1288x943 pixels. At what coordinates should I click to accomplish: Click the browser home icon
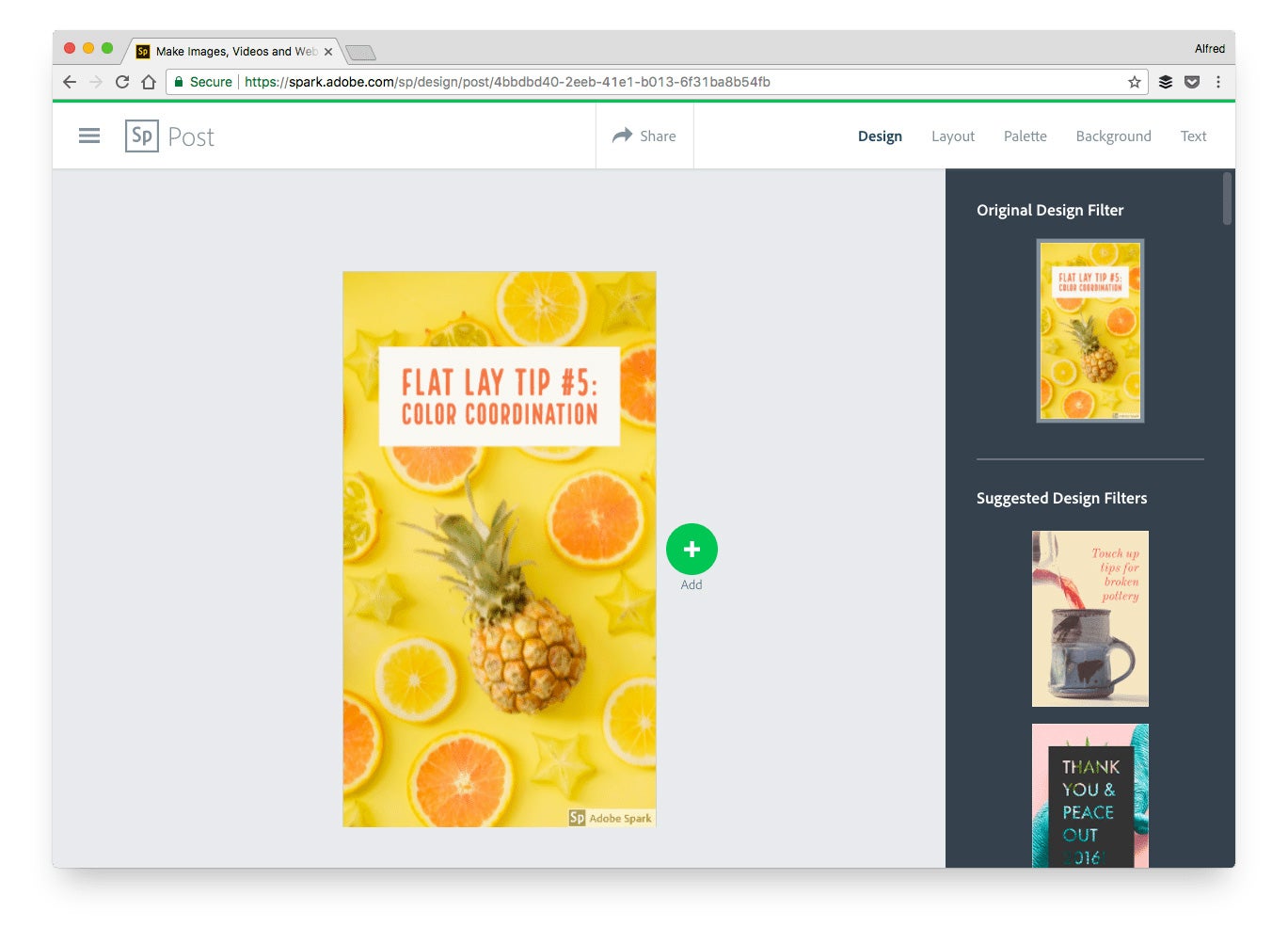pyautogui.click(x=149, y=82)
